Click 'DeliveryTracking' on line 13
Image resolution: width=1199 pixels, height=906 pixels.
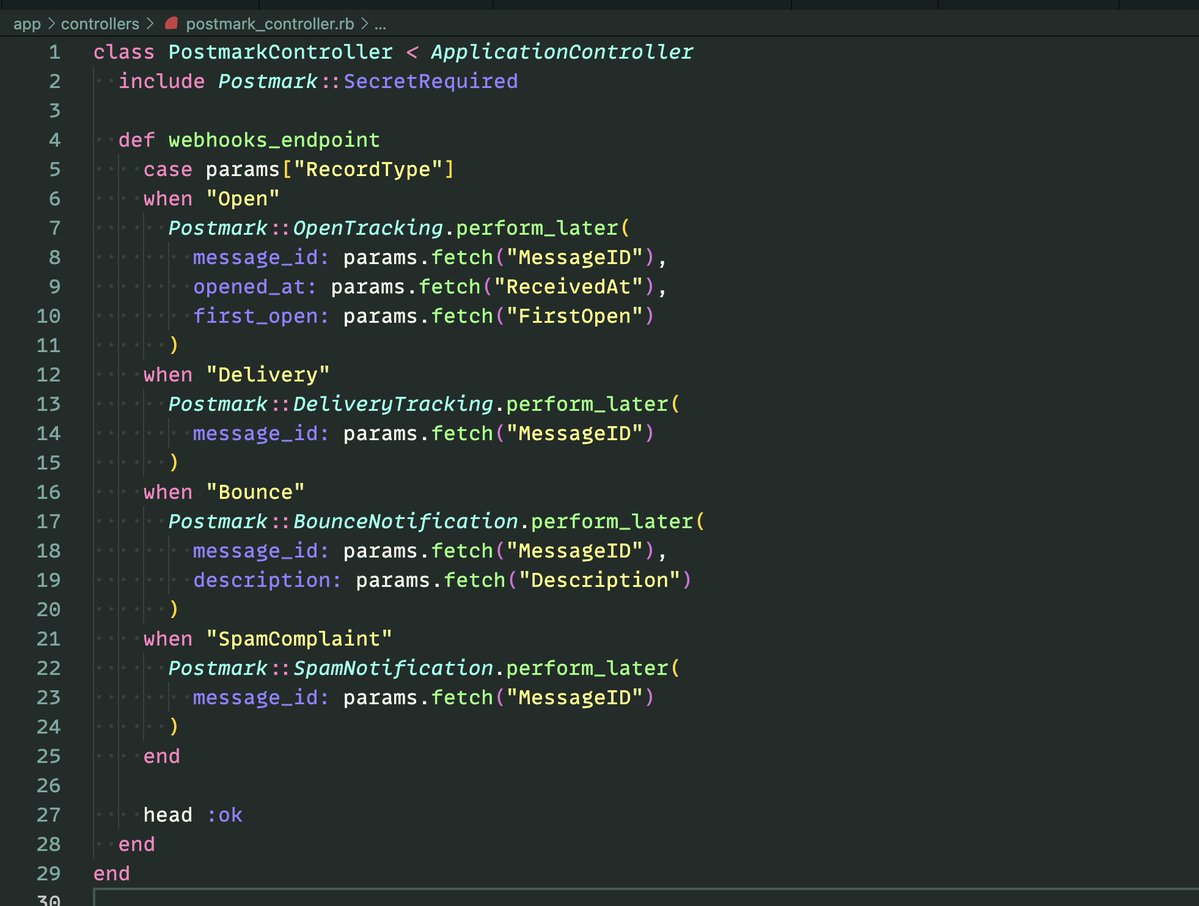(x=393, y=404)
